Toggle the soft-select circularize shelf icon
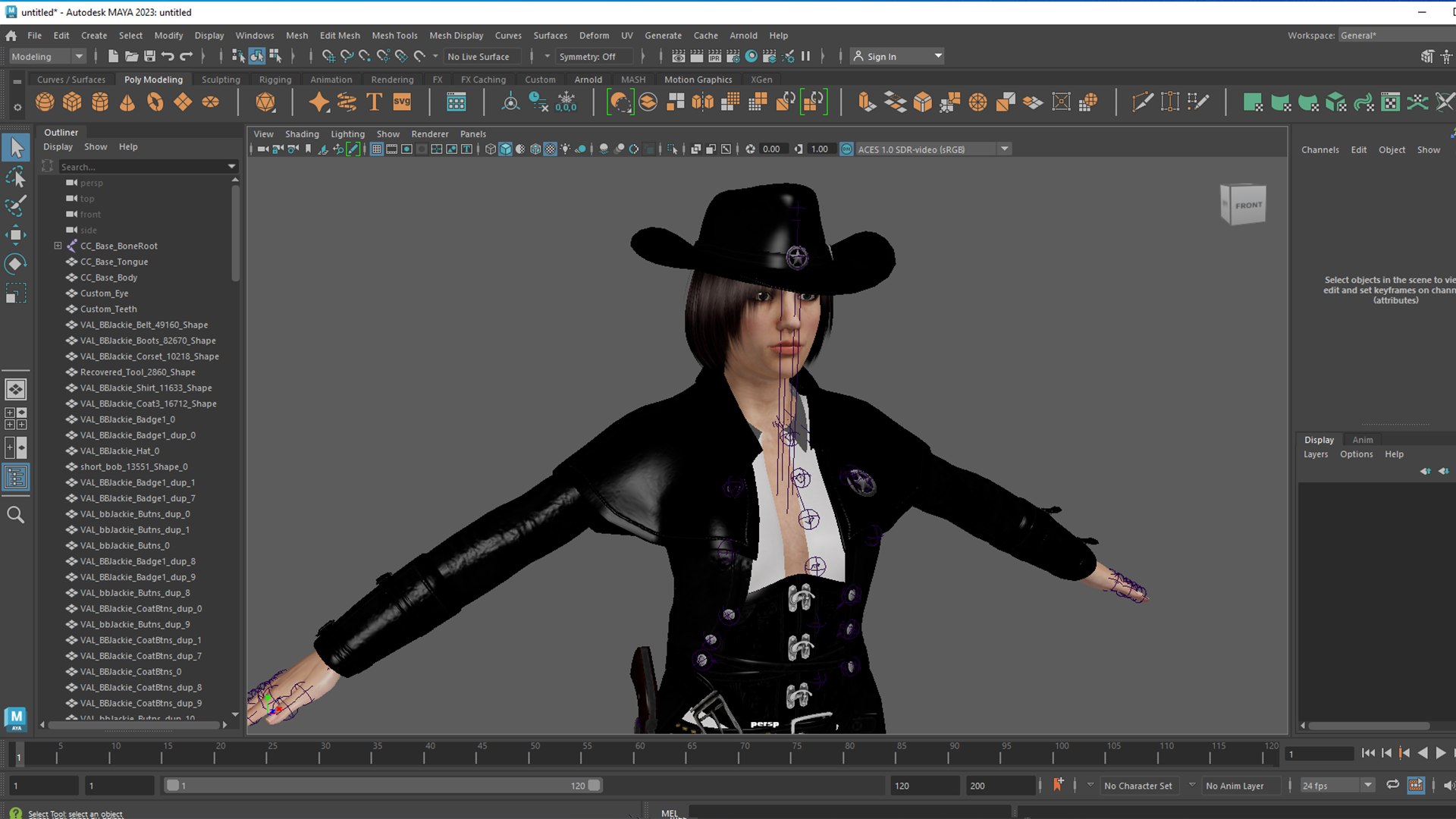1456x819 pixels. click(620, 102)
